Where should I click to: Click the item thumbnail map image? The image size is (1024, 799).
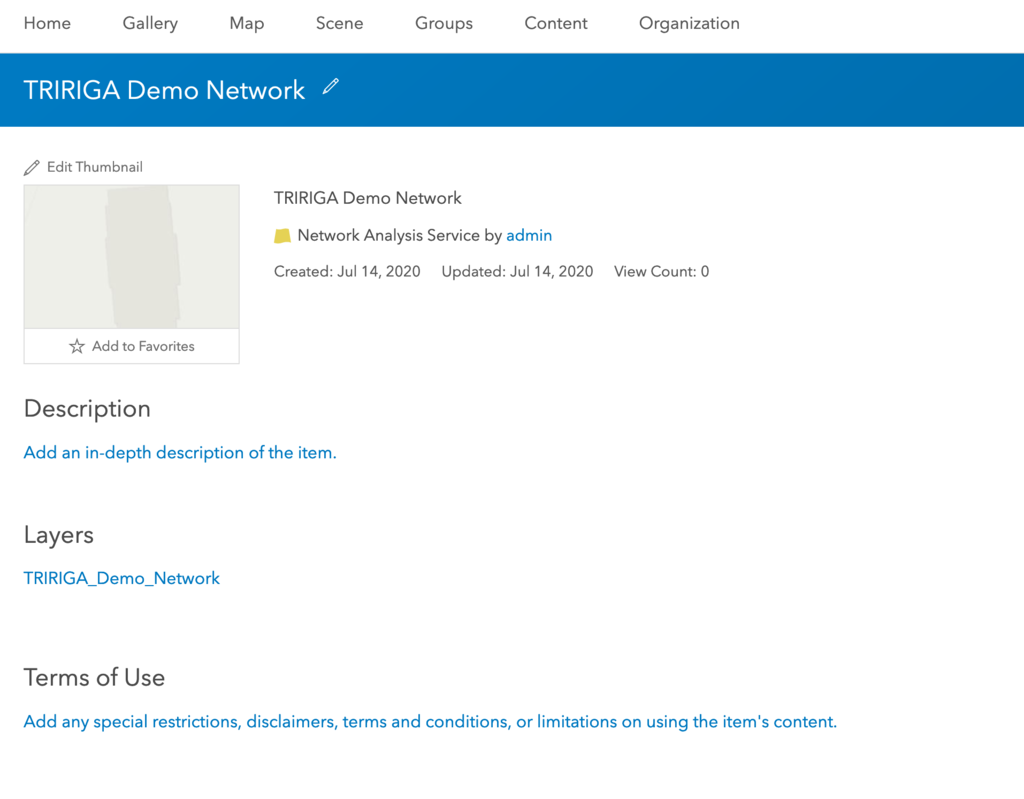point(131,257)
